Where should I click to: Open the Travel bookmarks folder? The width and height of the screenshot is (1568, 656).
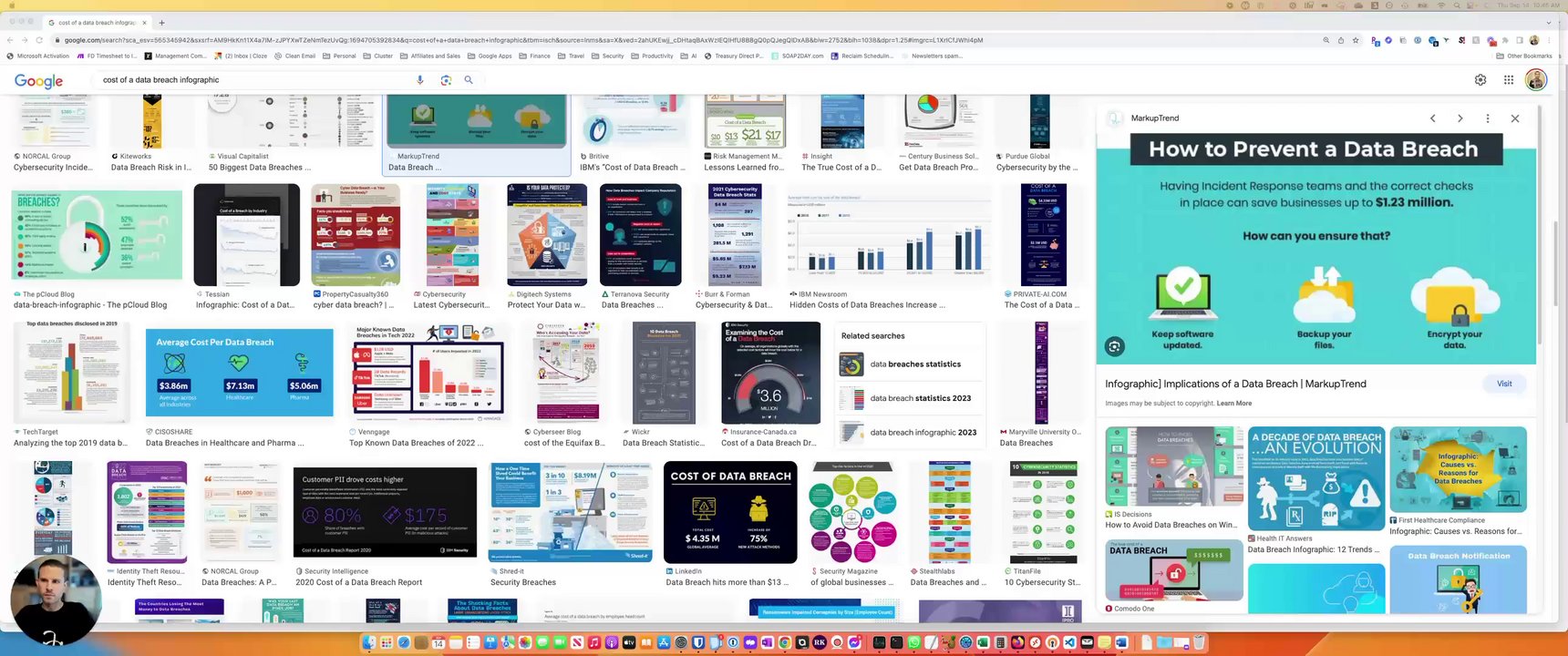click(x=572, y=56)
